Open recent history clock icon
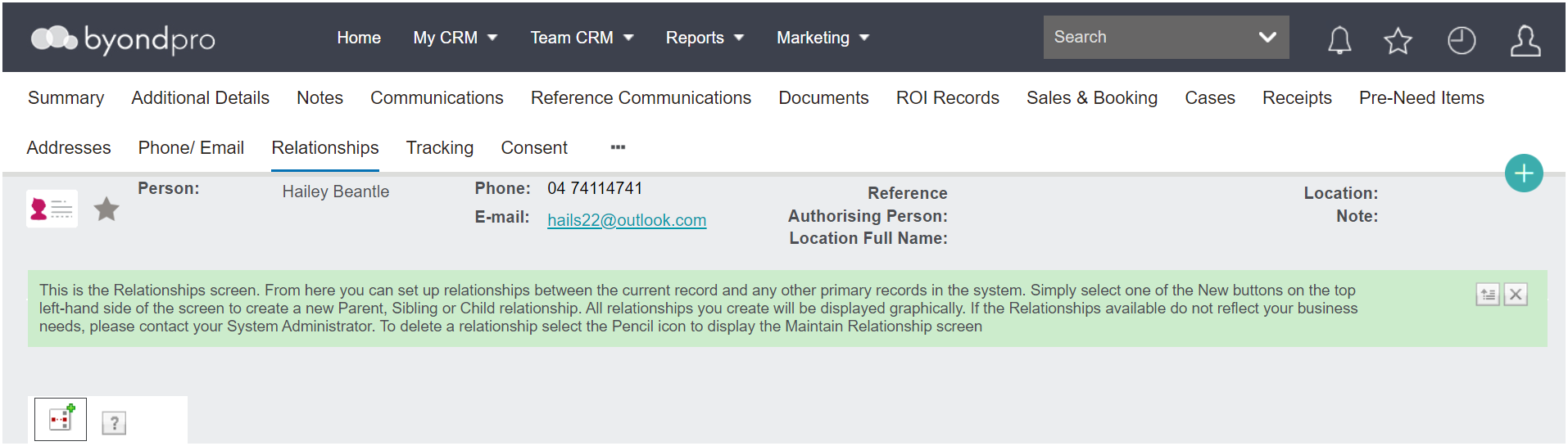1568x446 pixels. coord(1462,40)
